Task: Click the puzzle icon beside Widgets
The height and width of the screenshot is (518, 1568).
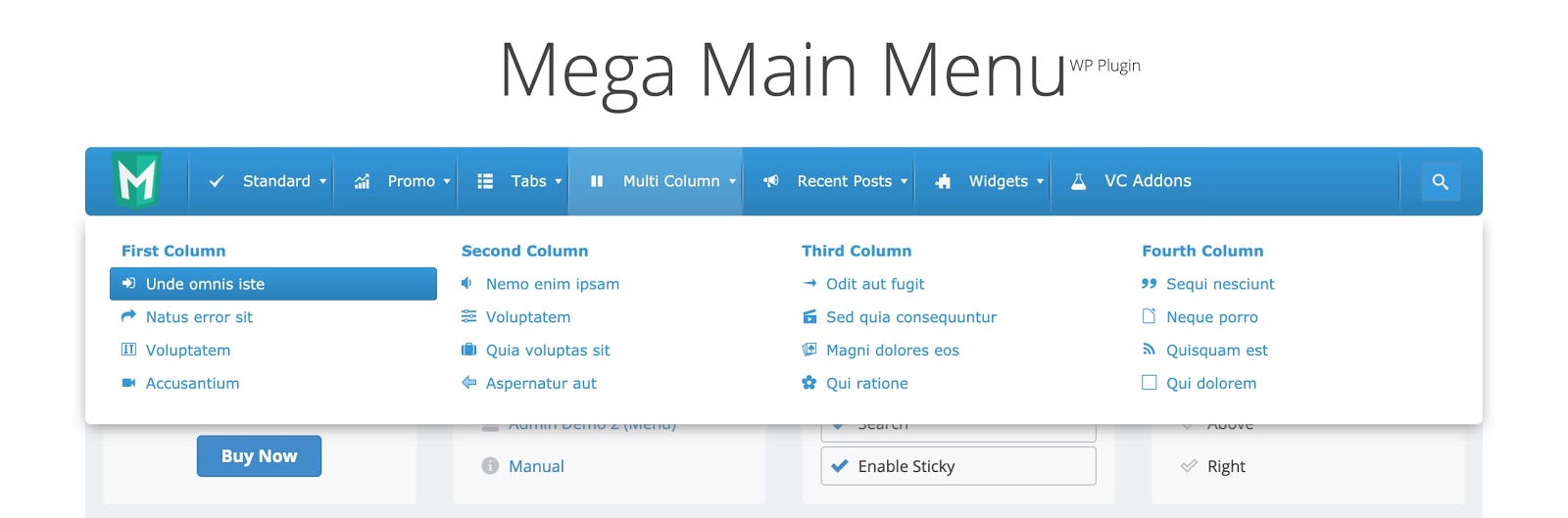Action: click(943, 181)
